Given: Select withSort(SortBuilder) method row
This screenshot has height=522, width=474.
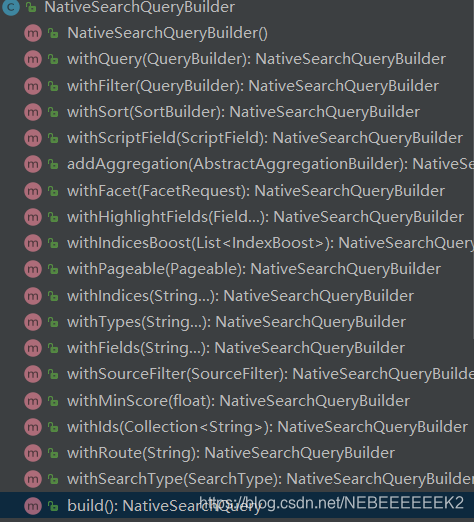Looking at the screenshot, I should coord(237,112).
